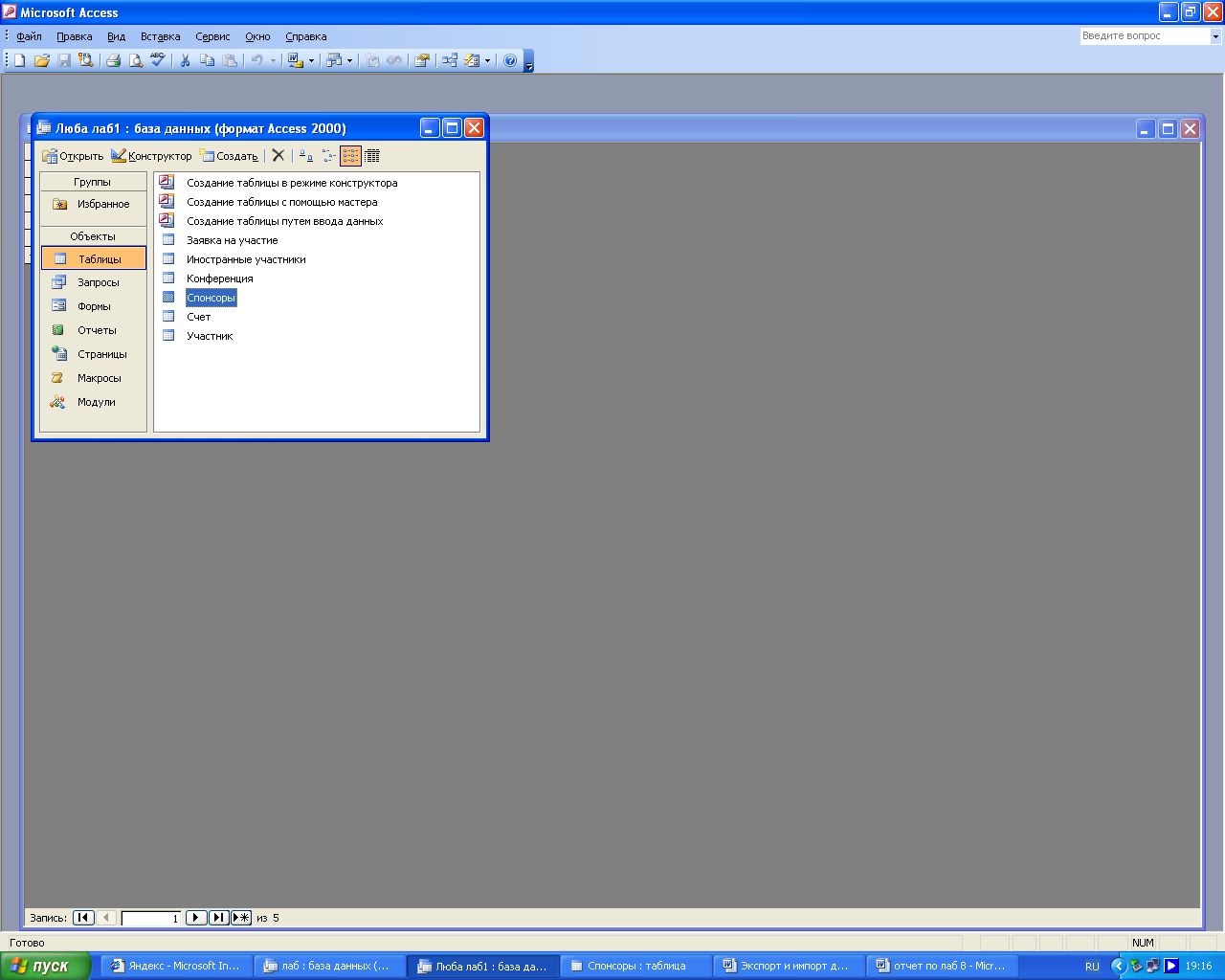The width and height of the screenshot is (1225, 980).
Task: Click the Properties toolbar icon
Action: pos(421,60)
